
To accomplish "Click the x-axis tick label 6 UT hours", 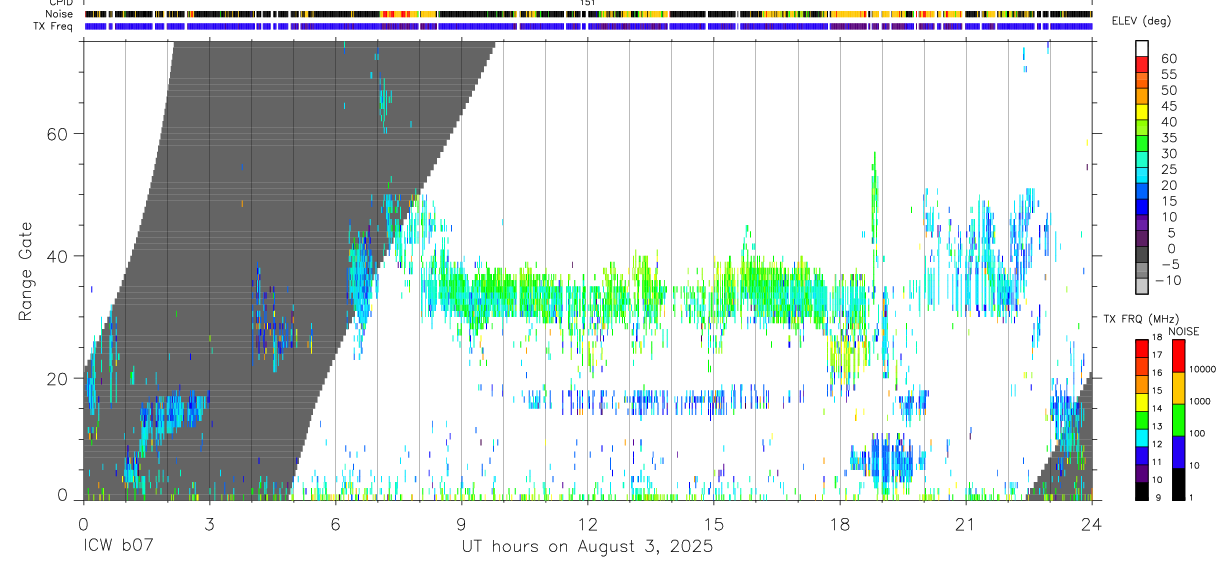I will (x=335, y=523).
